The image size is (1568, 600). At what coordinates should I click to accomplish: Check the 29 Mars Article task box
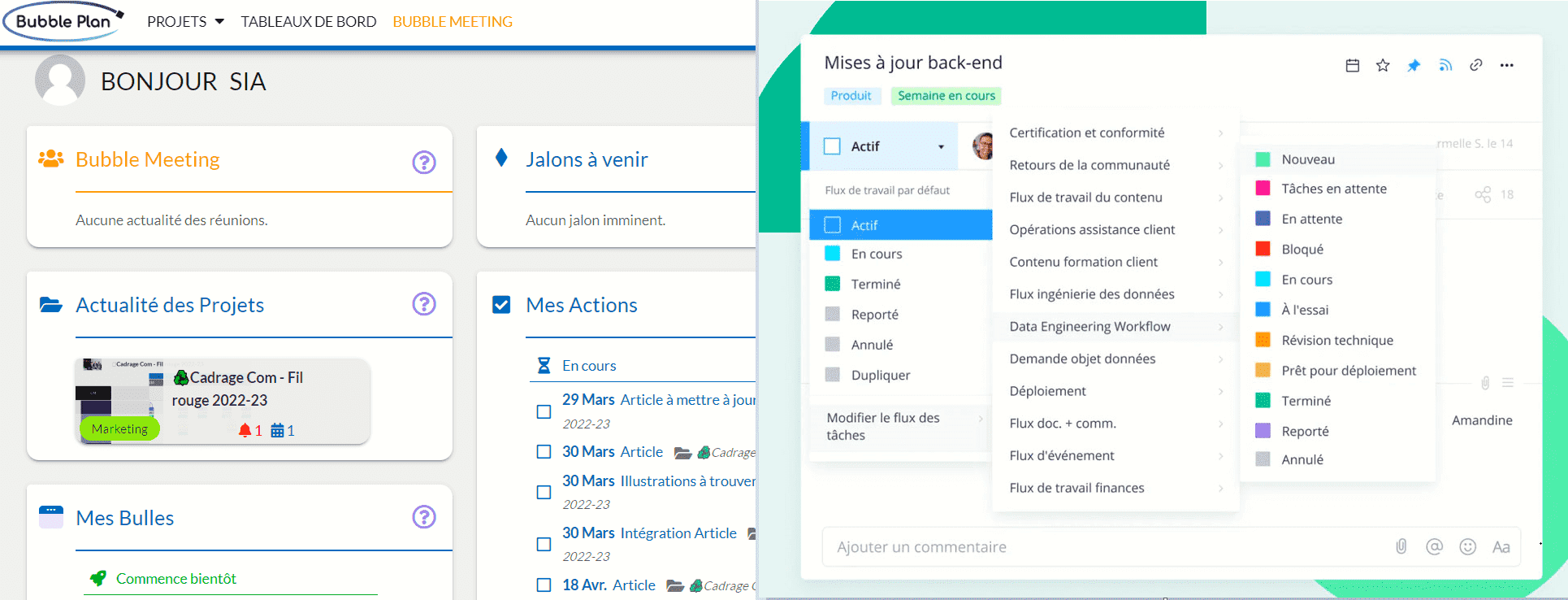[544, 411]
